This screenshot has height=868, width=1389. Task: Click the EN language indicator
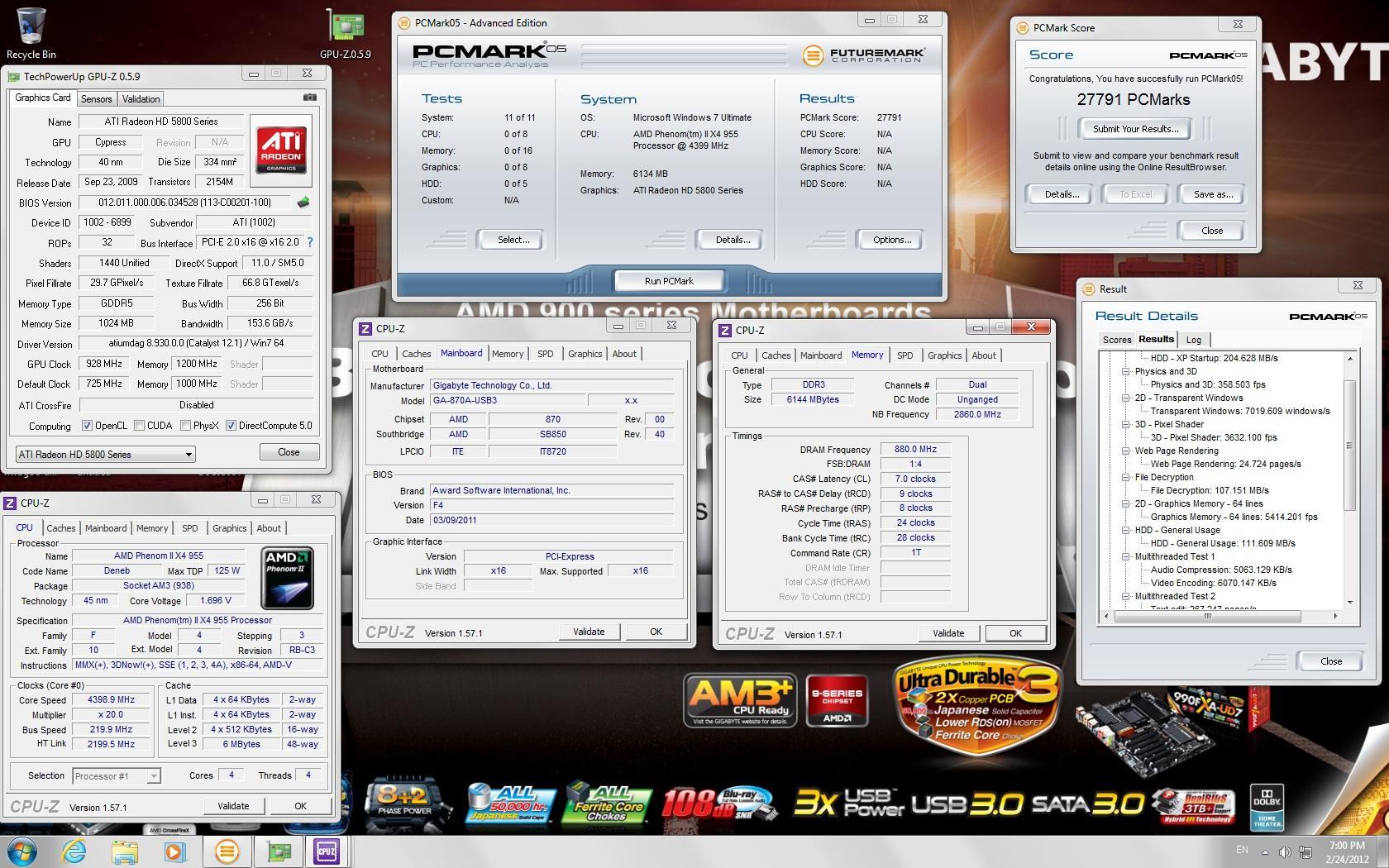click(1242, 850)
